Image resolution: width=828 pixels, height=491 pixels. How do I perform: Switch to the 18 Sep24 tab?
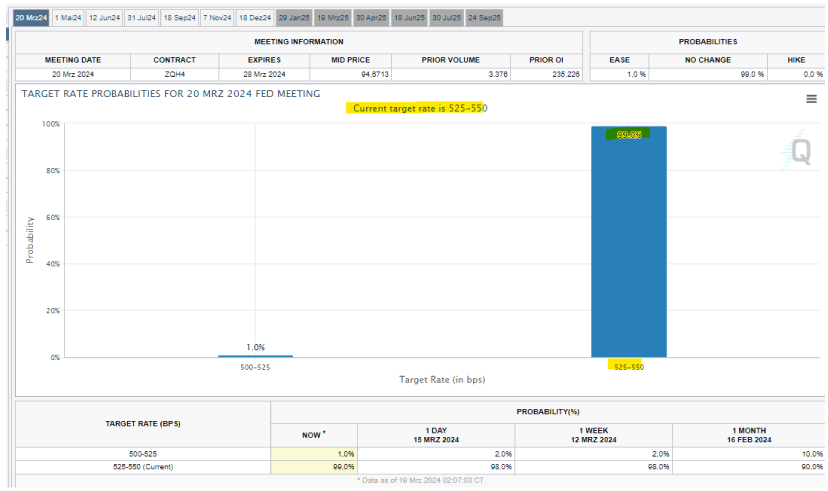tap(180, 18)
